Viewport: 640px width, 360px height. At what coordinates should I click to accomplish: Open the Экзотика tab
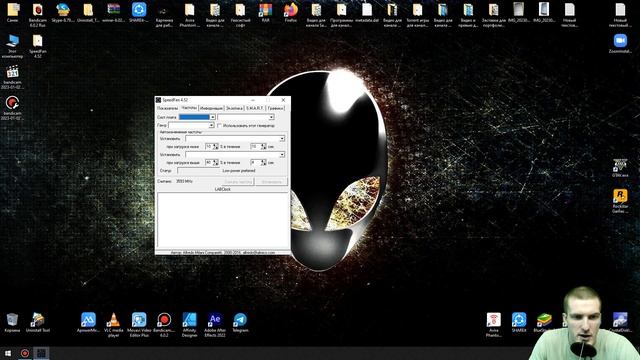click(234, 108)
